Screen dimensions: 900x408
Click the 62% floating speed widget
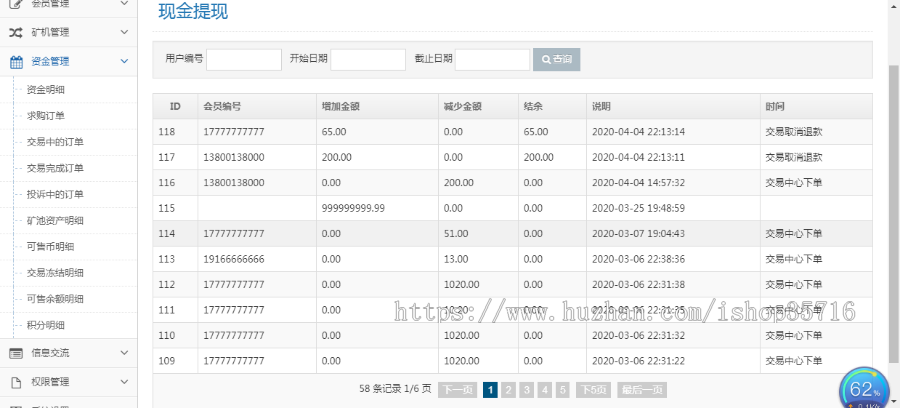coord(863,389)
